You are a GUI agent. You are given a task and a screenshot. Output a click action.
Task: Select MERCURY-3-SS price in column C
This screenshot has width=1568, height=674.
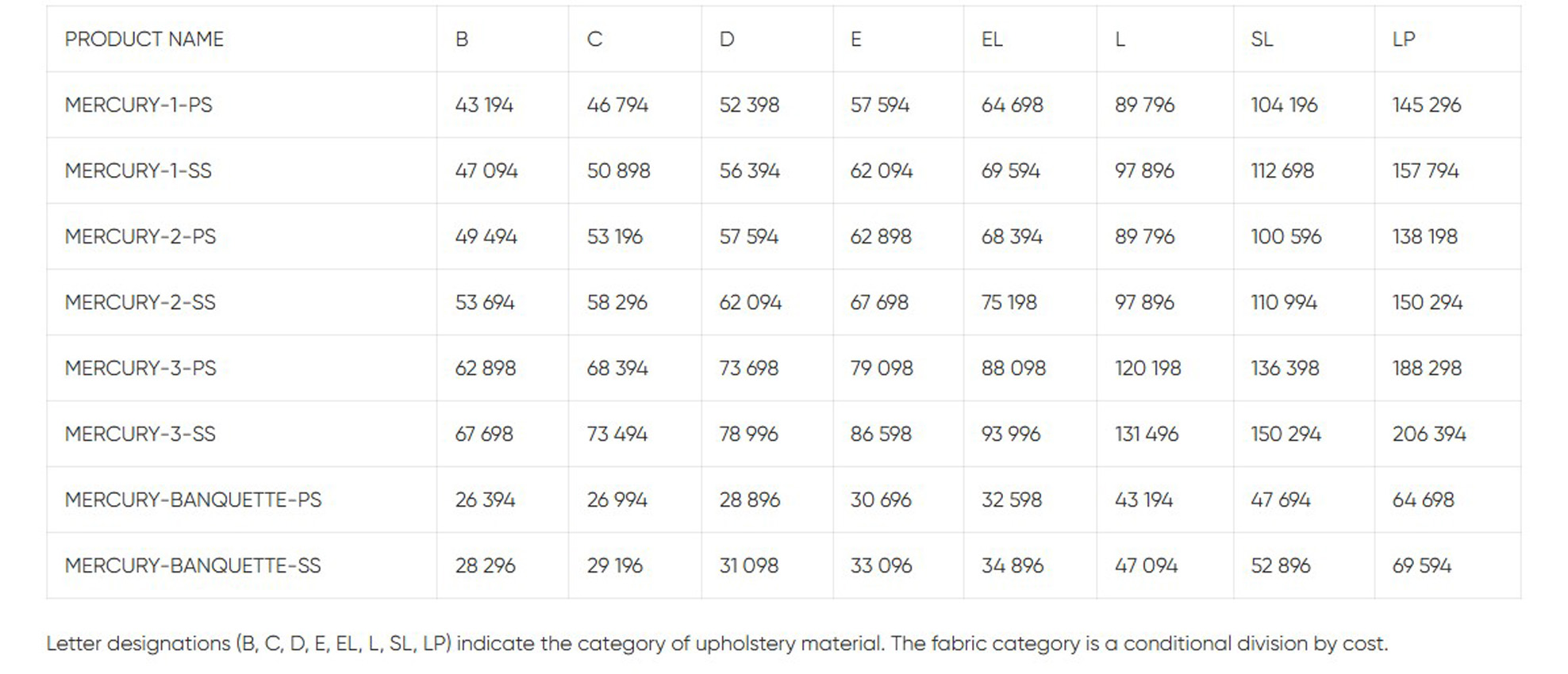[x=617, y=434]
